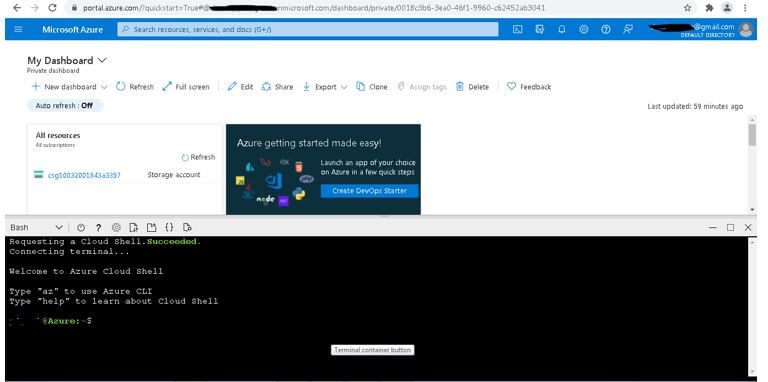Screen dimensions: 768x382
Task: Open portal Settings gear in header
Action: (584, 29)
